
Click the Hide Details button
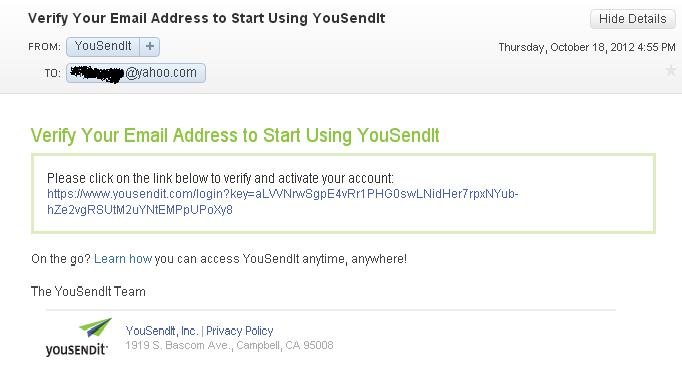[632, 19]
